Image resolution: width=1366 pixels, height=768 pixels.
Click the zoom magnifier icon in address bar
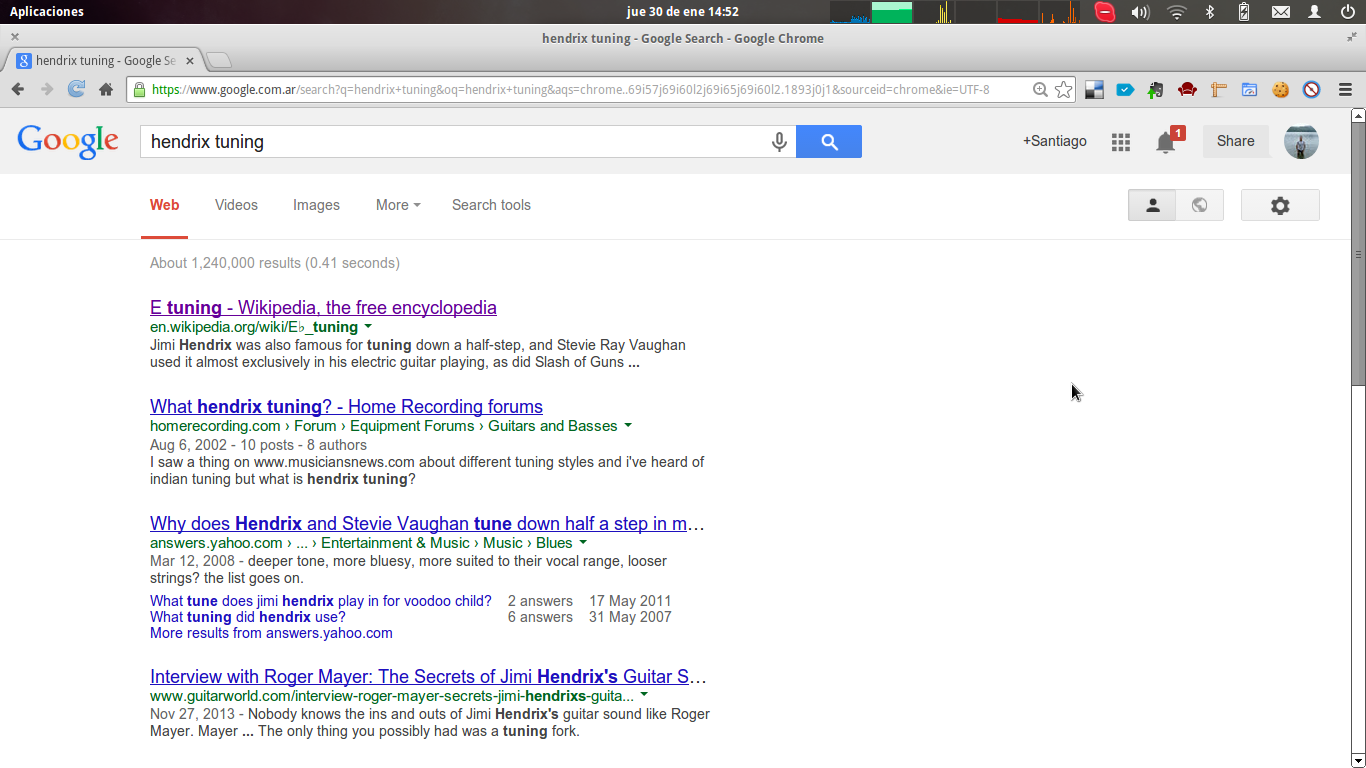point(1040,90)
